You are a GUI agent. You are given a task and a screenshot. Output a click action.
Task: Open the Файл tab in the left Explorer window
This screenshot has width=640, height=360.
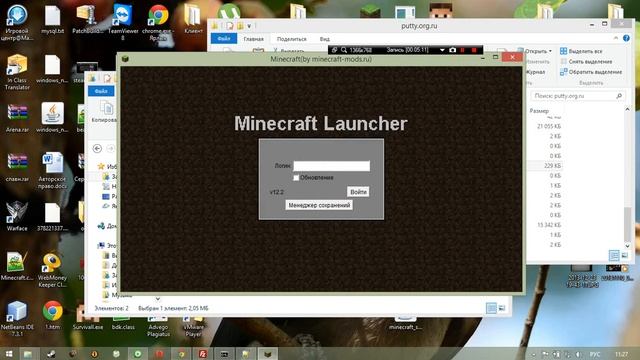coord(101,91)
